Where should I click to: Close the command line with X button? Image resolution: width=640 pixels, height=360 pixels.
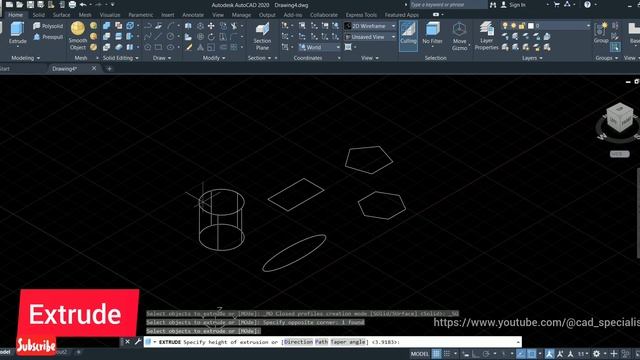click(x=127, y=342)
